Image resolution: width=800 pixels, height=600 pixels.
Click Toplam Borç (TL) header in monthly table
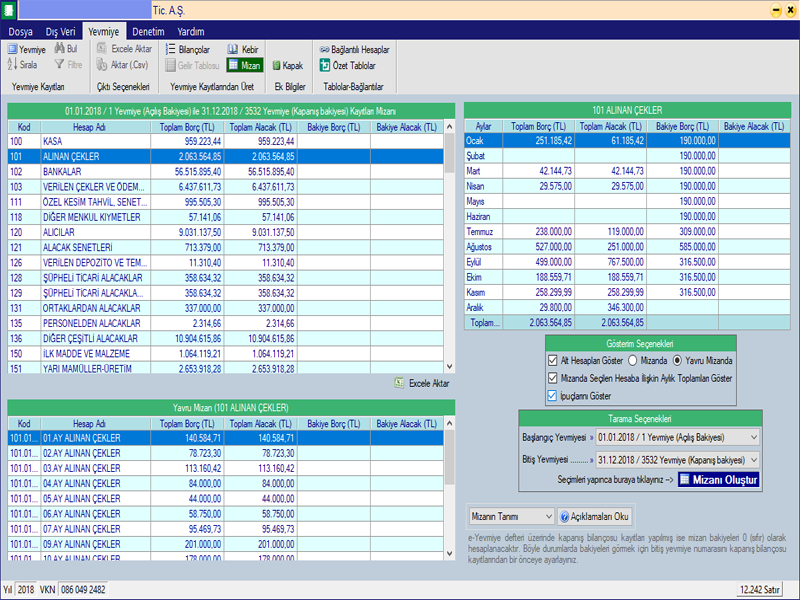click(538, 126)
